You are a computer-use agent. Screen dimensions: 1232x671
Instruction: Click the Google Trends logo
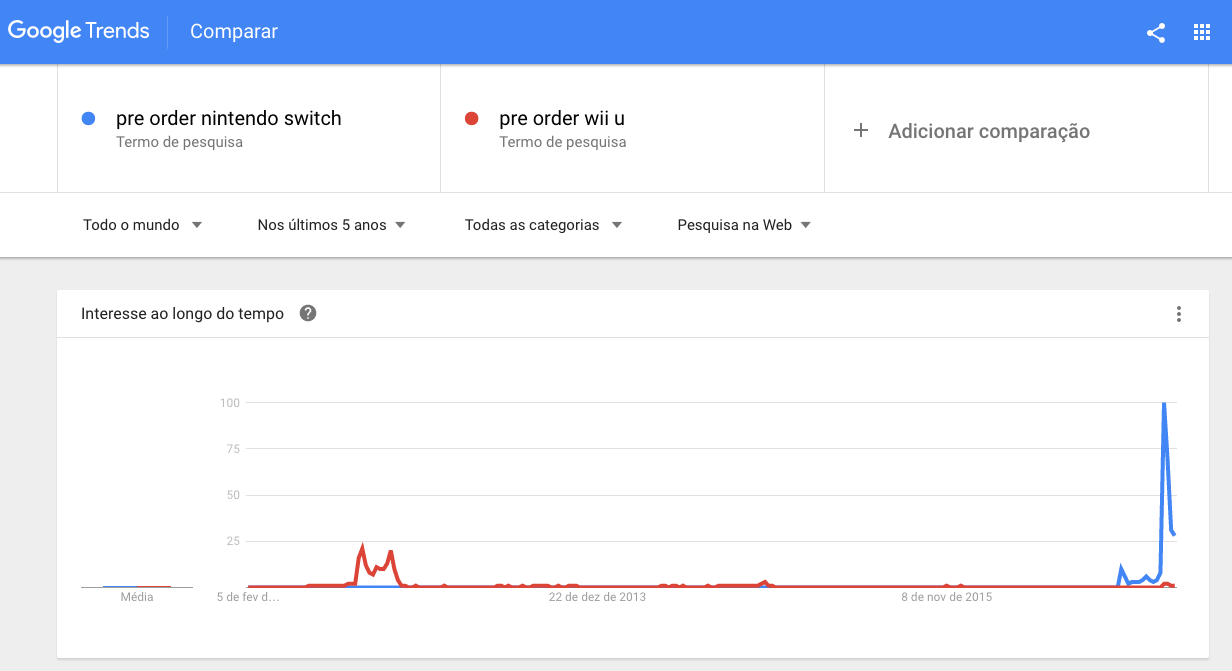click(79, 31)
